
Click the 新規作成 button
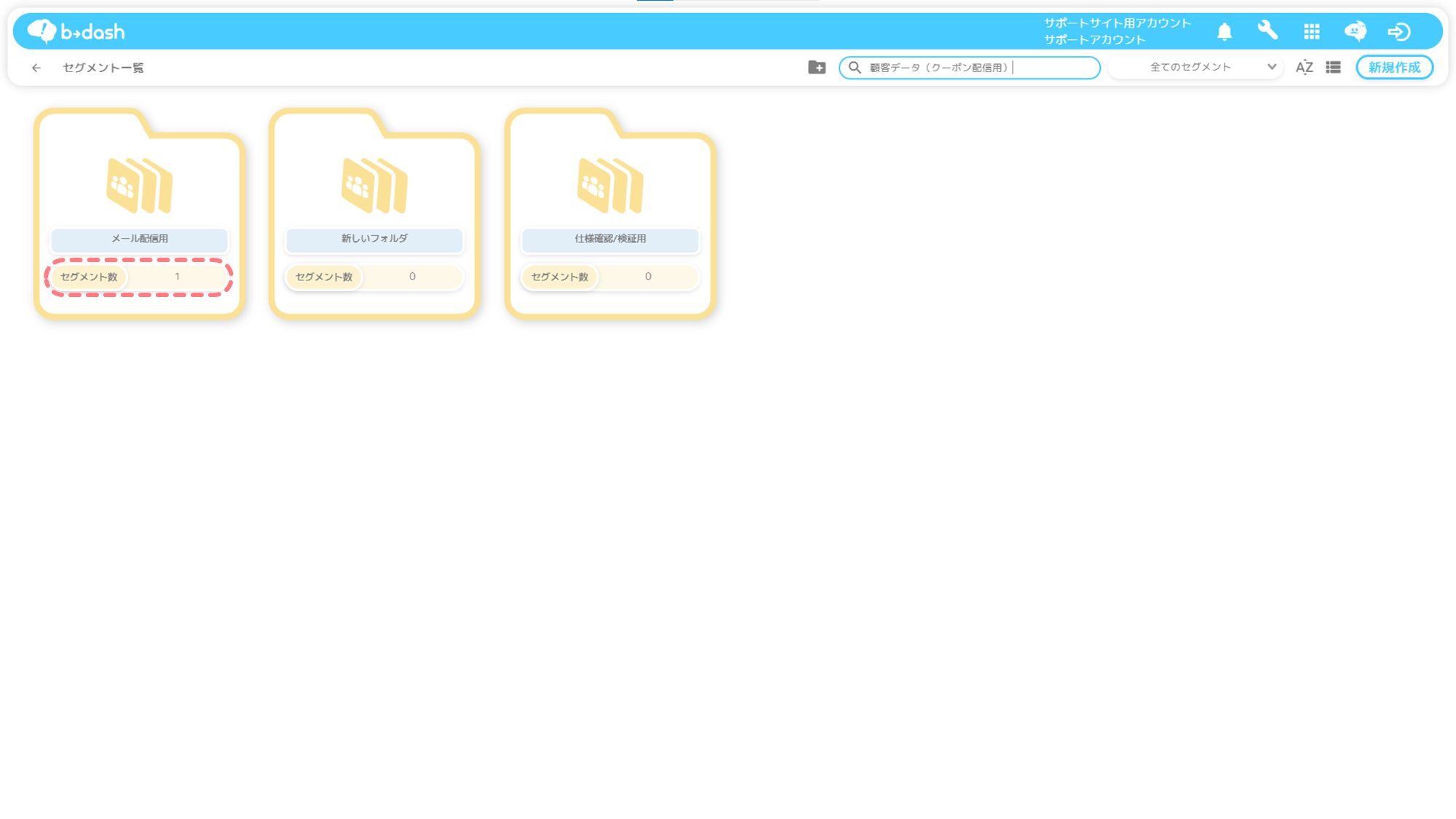pyautogui.click(x=1394, y=67)
